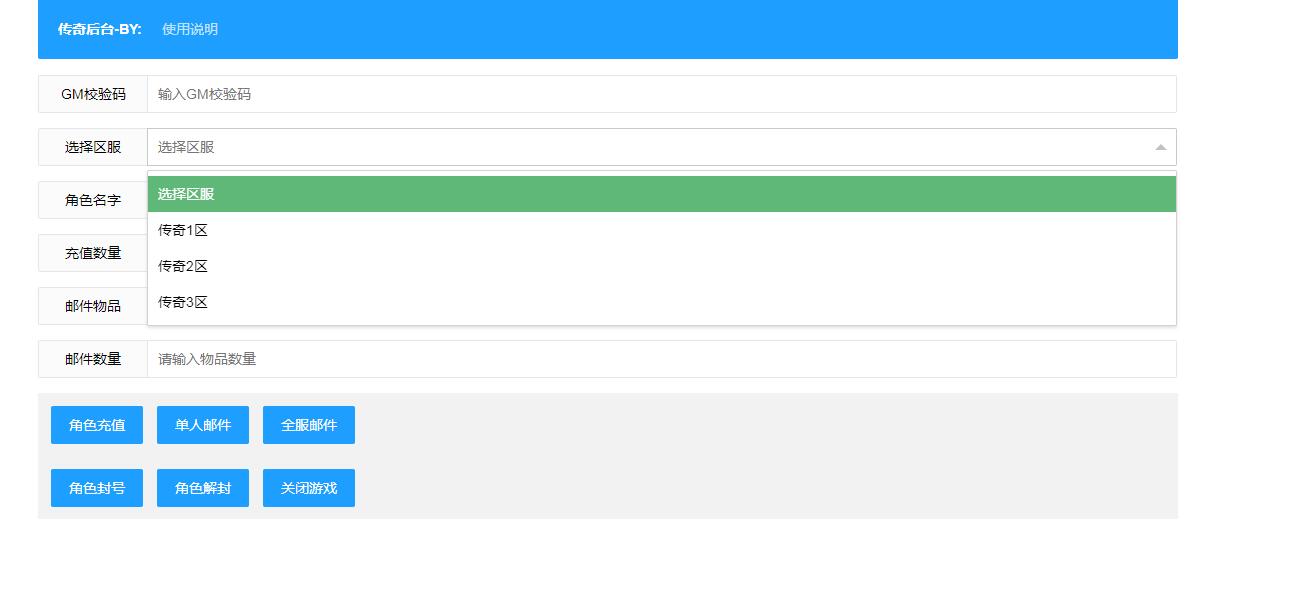The width and height of the screenshot is (1314, 599).
Task: Ban a character with 角色封号
Action: click(x=97, y=488)
